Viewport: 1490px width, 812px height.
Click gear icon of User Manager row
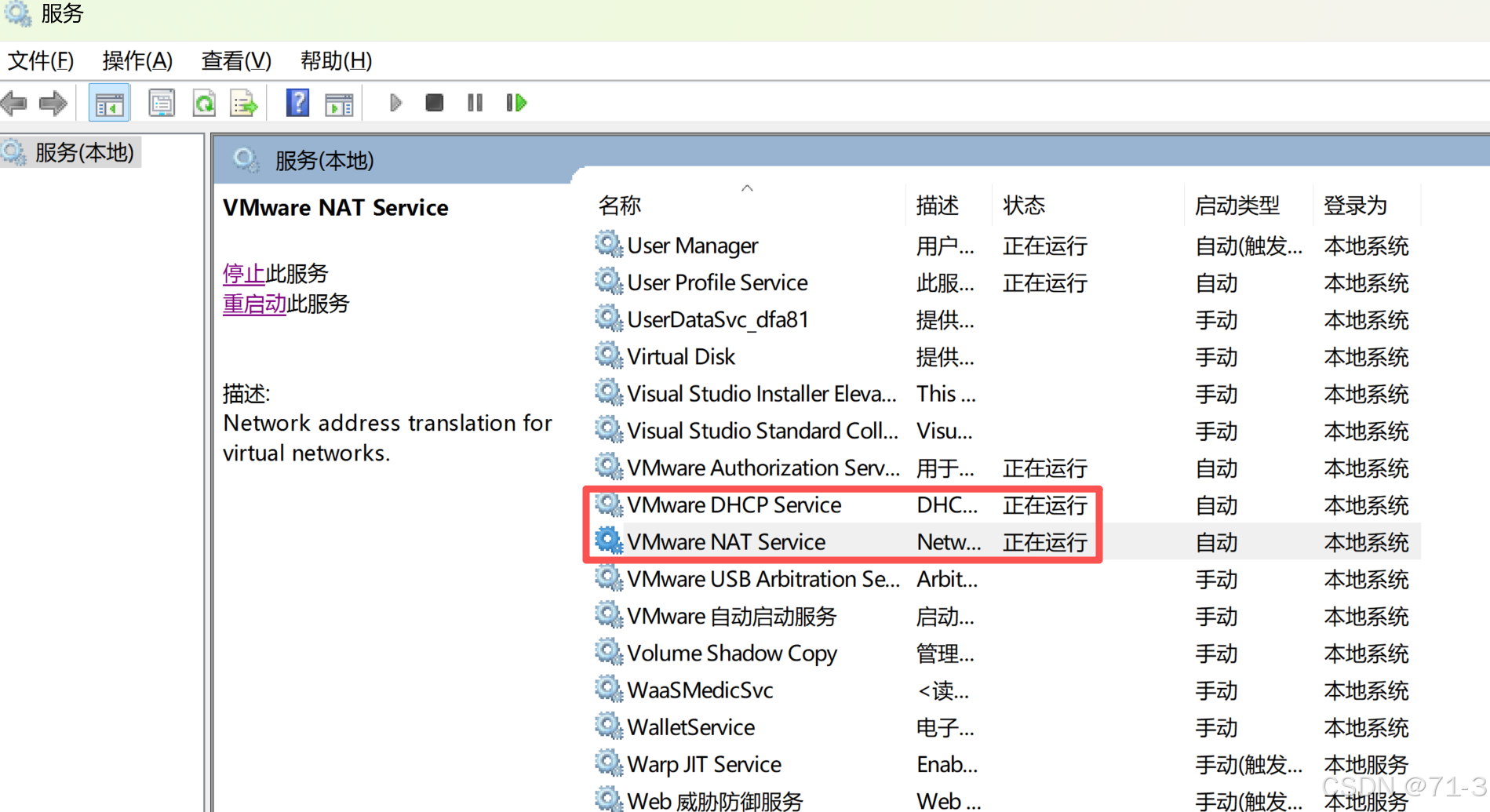pyautogui.click(x=608, y=245)
